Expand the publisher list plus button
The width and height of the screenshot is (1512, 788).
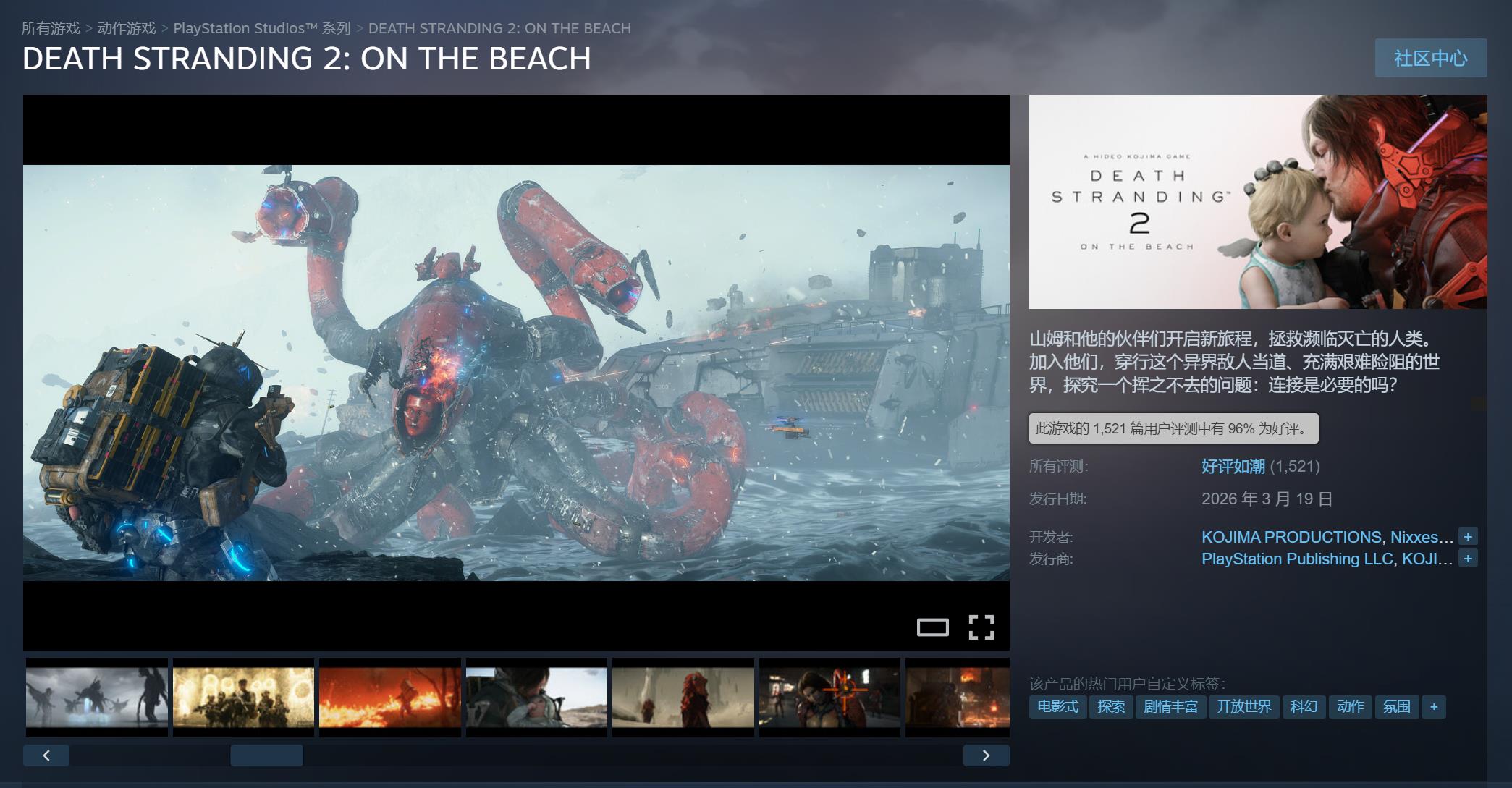[x=1468, y=559]
